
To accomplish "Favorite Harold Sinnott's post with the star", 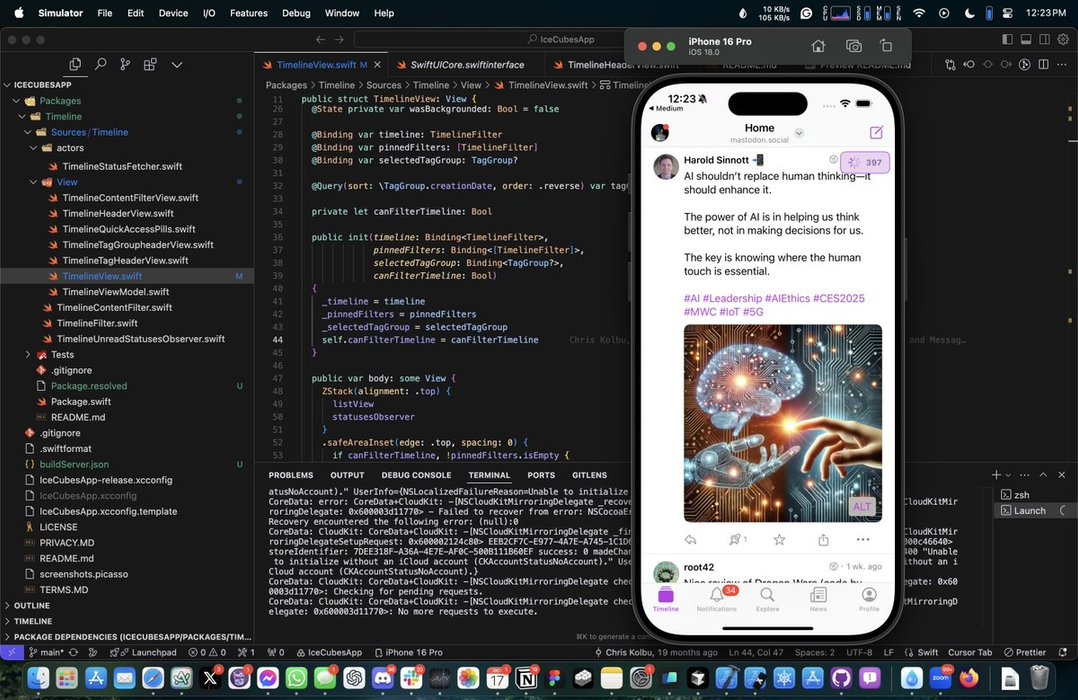I will coord(779,540).
